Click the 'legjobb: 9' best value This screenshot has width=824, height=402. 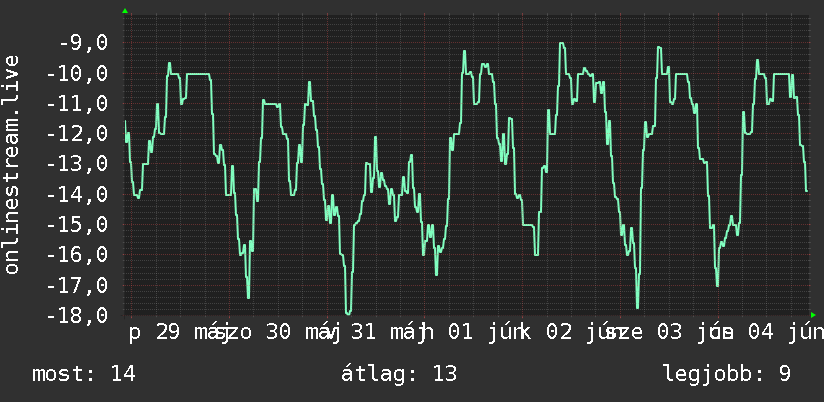click(x=727, y=374)
